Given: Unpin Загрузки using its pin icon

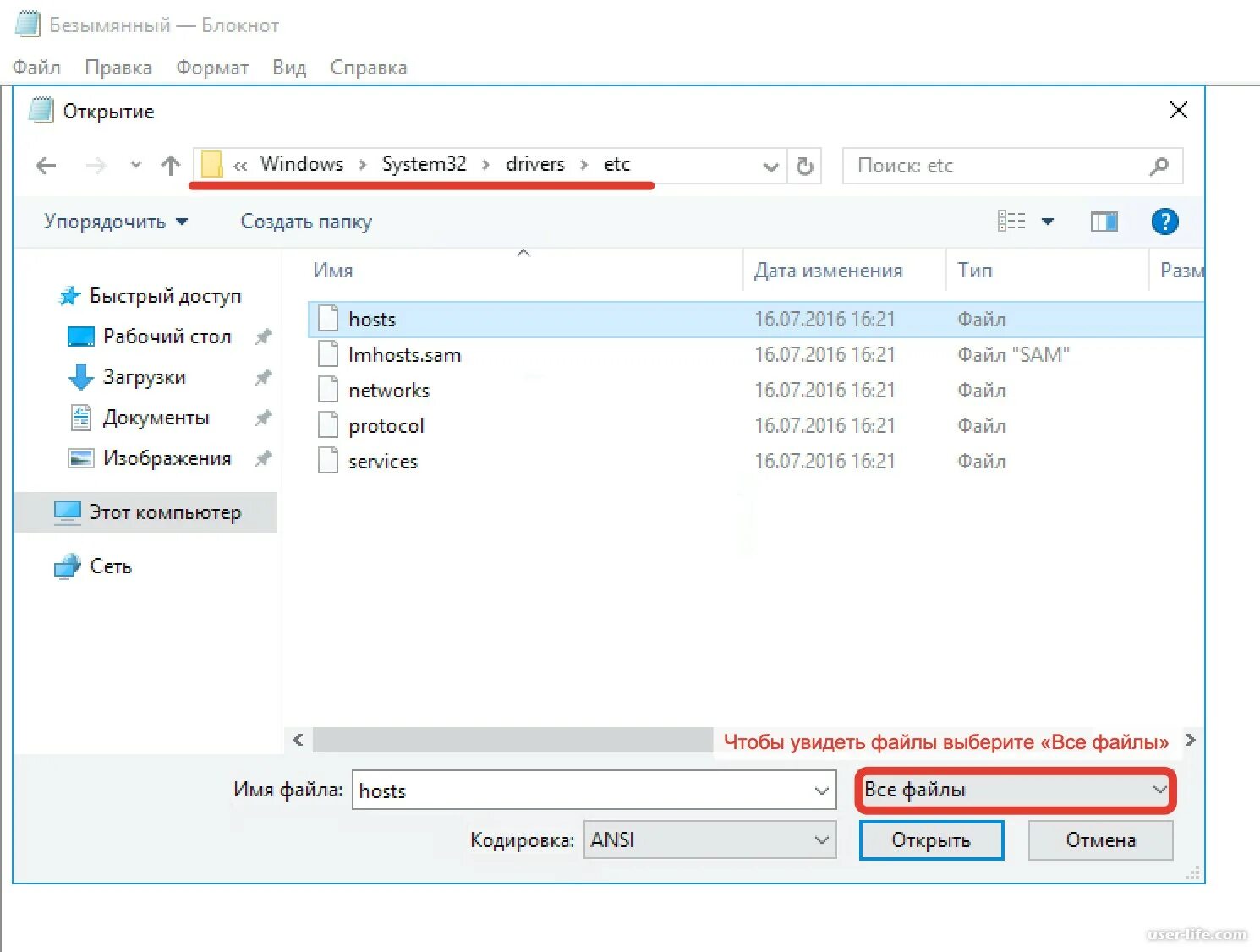Looking at the screenshot, I should click(264, 377).
